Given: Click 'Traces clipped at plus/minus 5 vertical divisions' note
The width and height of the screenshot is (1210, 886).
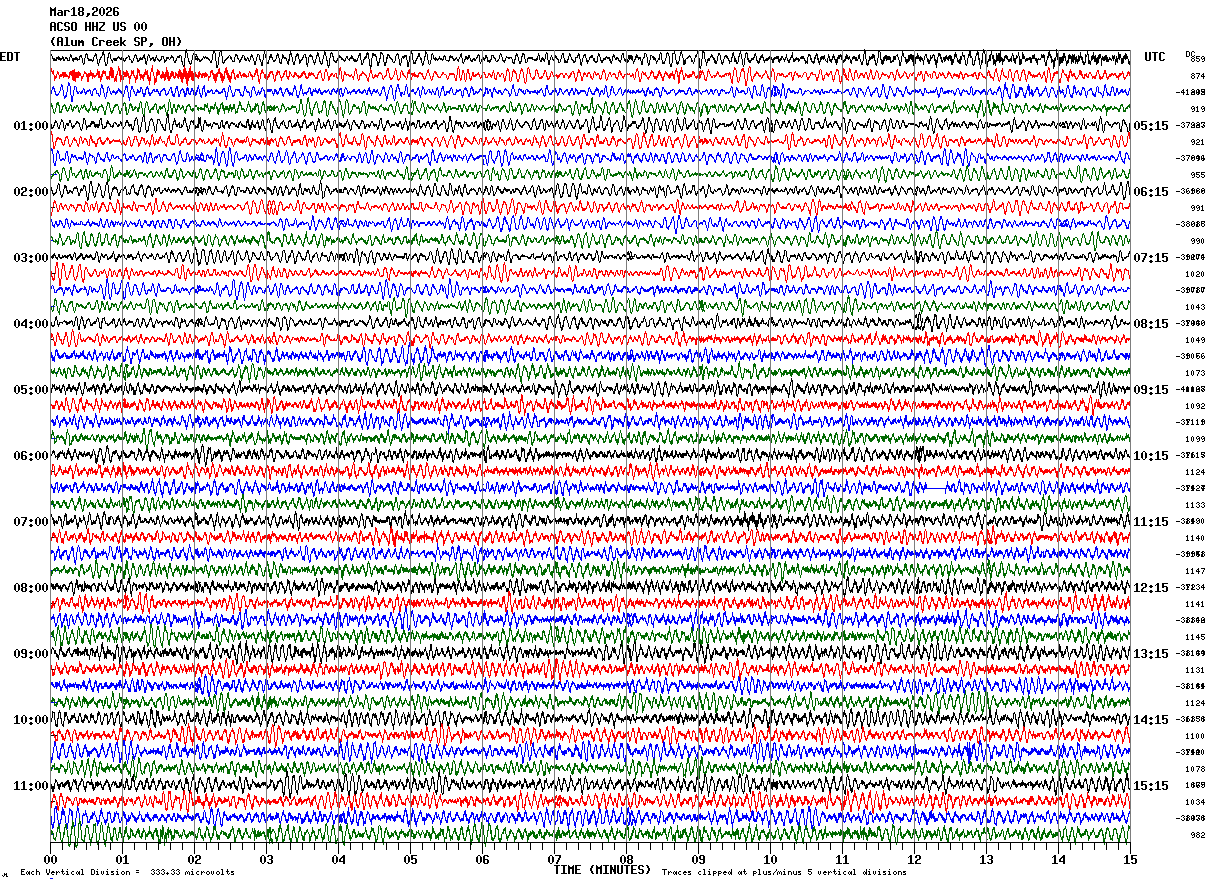Looking at the screenshot, I should pyautogui.click(x=784, y=872).
